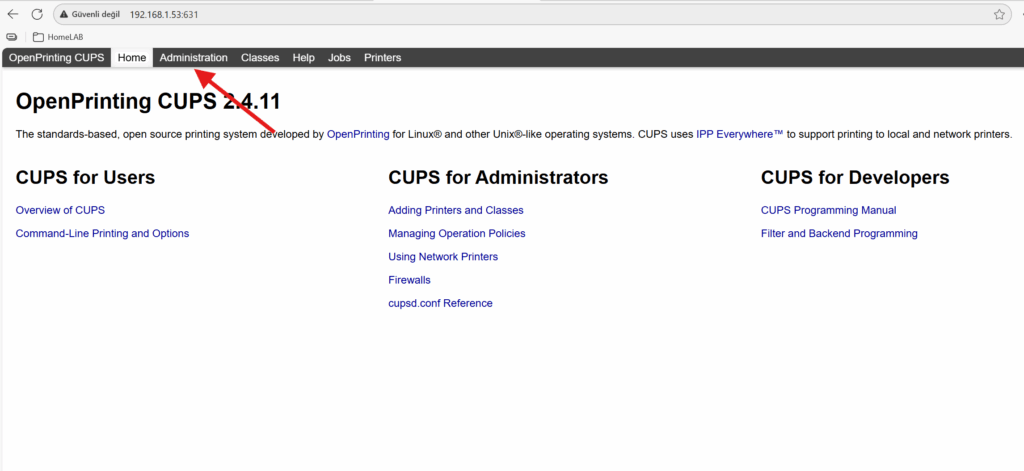Follow the IPP Everywhere link
The height and width of the screenshot is (471, 1024).
click(x=739, y=134)
